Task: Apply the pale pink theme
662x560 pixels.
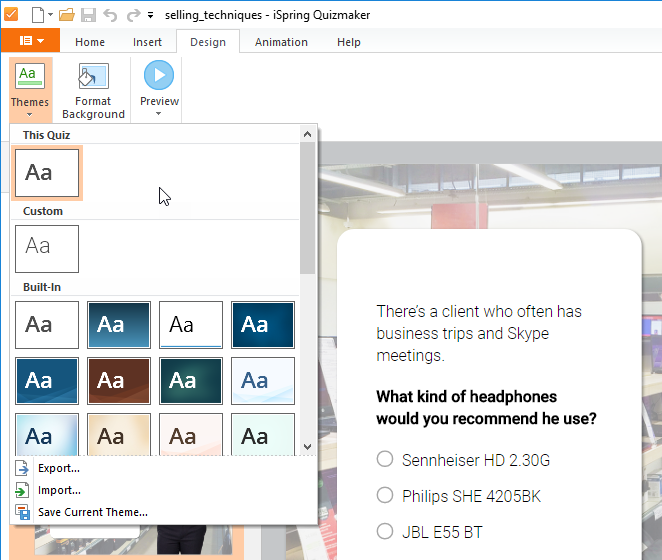Action: pos(191,435)
